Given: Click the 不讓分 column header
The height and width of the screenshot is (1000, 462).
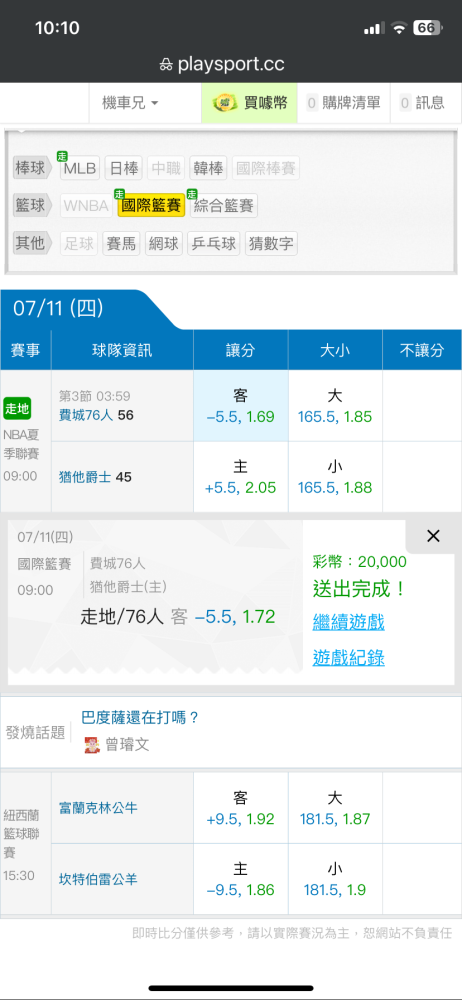Looking at the screenshot, I should (x=422, y=349).
